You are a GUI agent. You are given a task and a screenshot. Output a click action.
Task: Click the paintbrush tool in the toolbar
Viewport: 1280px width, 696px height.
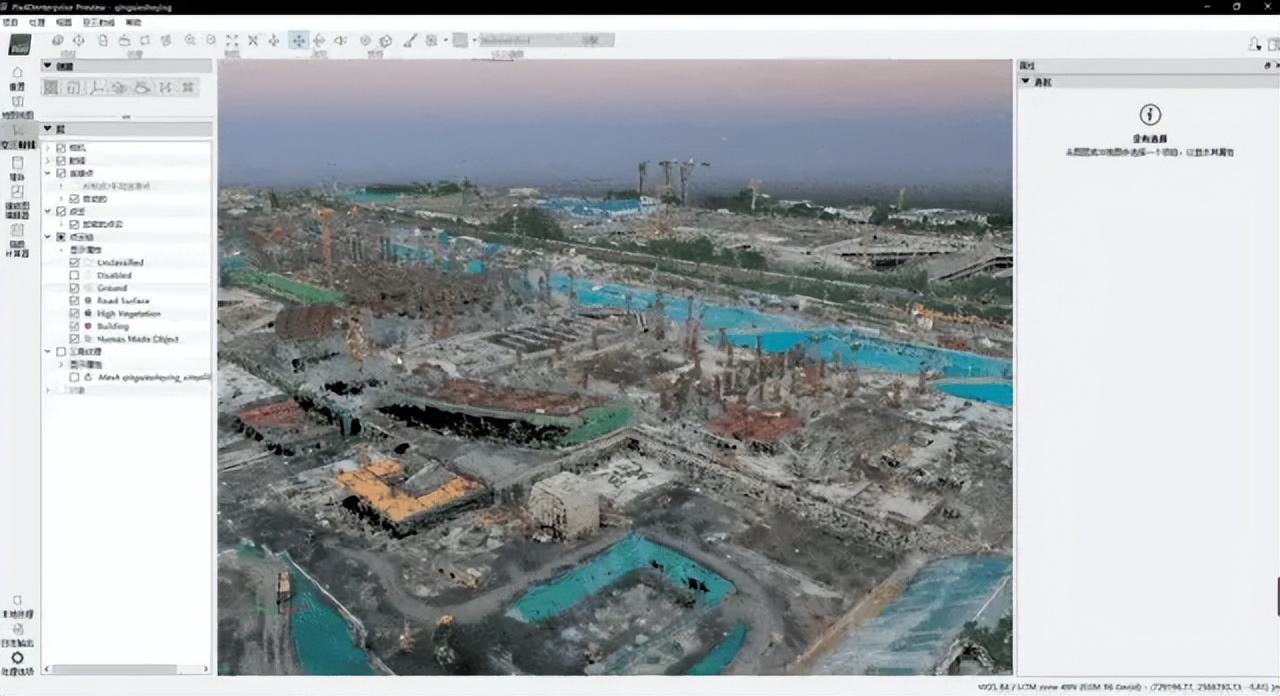click(x=409, y=41)
